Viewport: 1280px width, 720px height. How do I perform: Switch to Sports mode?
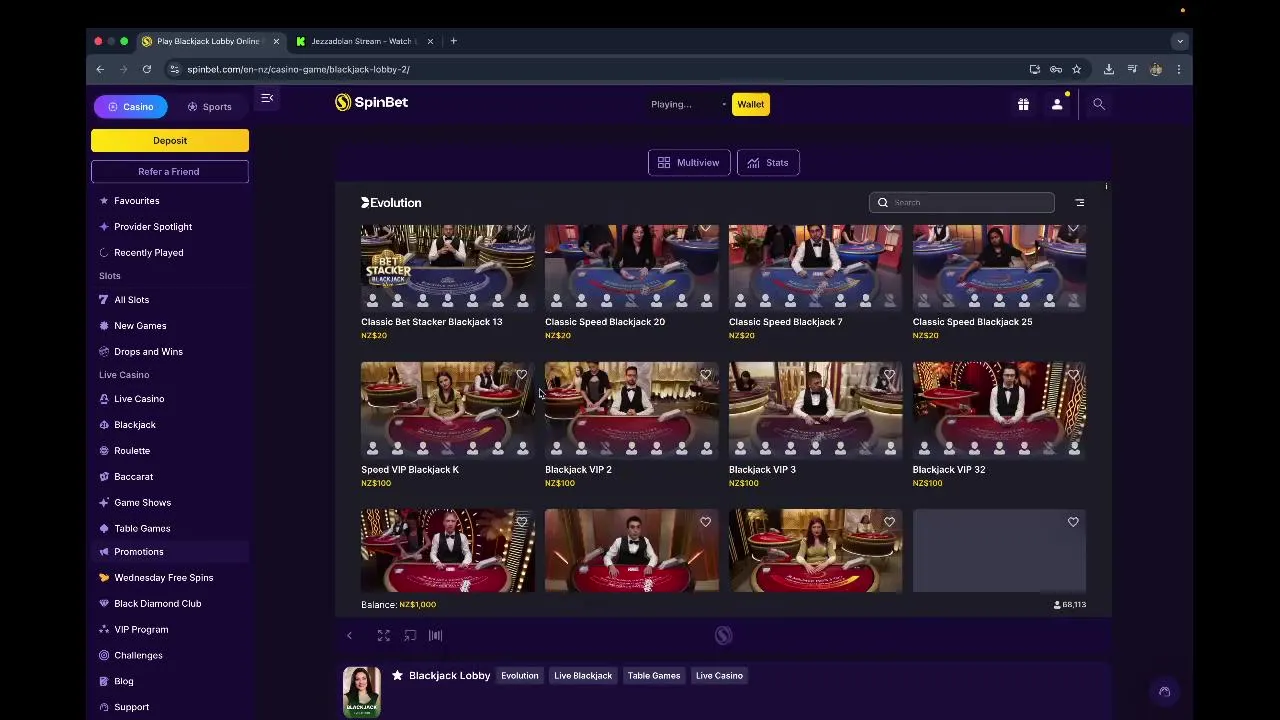point(209,107)
